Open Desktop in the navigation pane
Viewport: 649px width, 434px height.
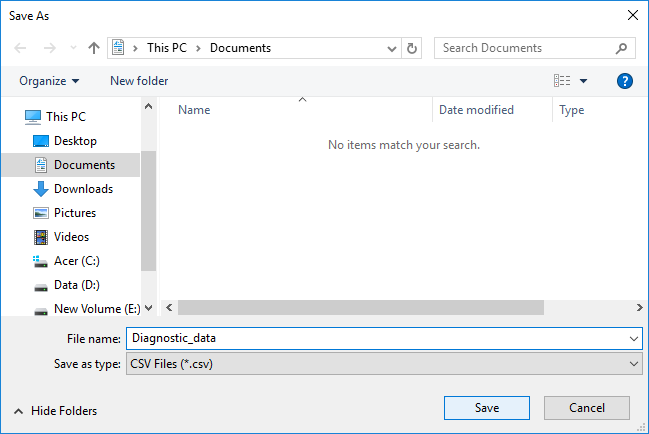(x=65, y=141)
